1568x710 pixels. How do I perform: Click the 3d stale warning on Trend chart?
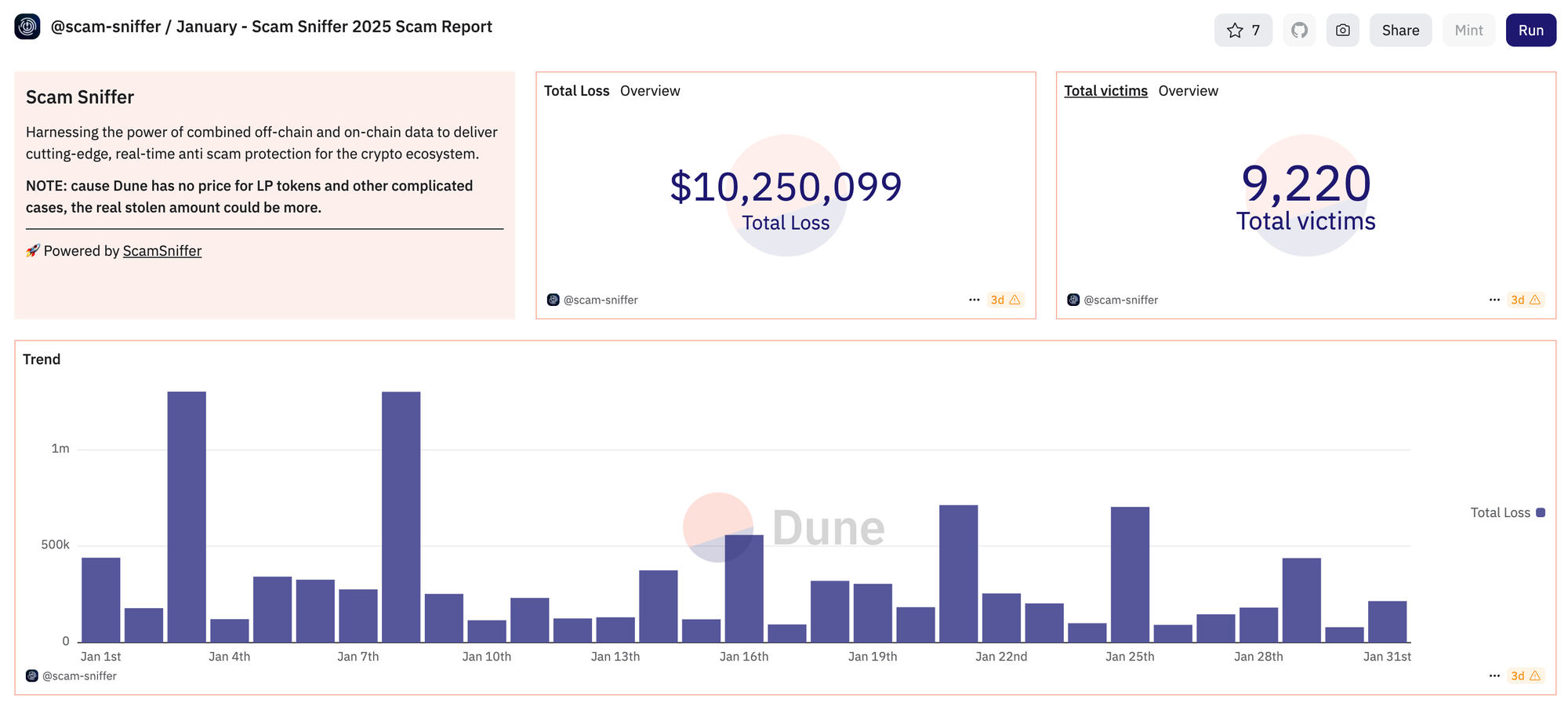pos(1526,675)
